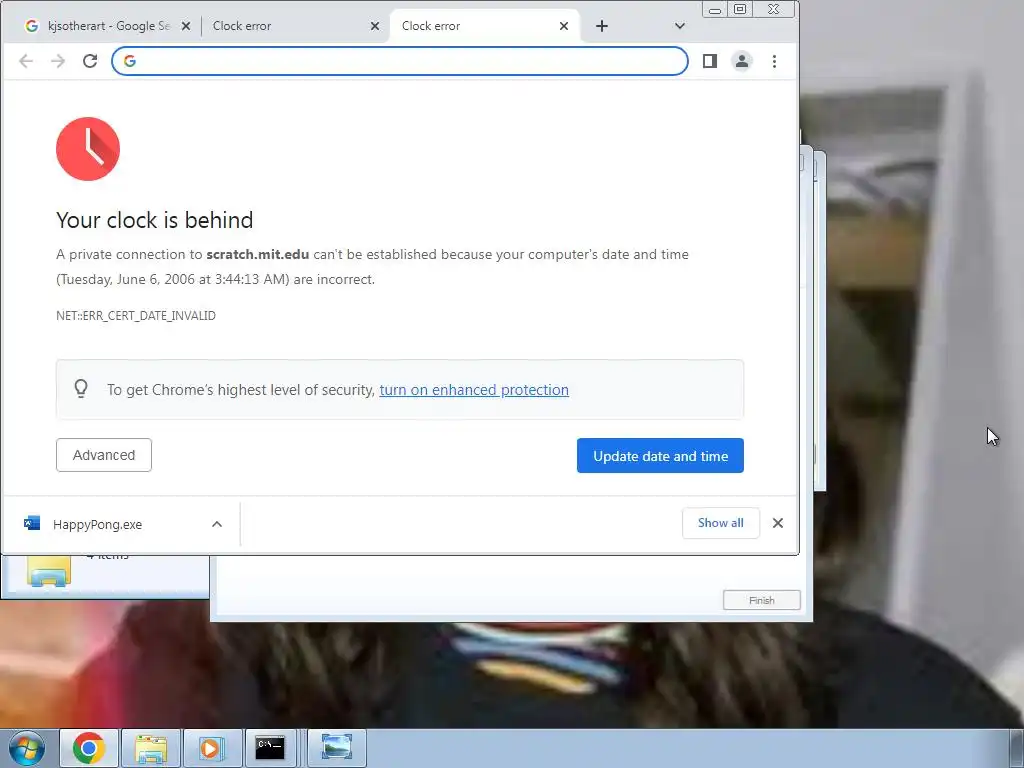Focus the address bar
This screenshot has height=768, width=1024.
tap(400, 61)
